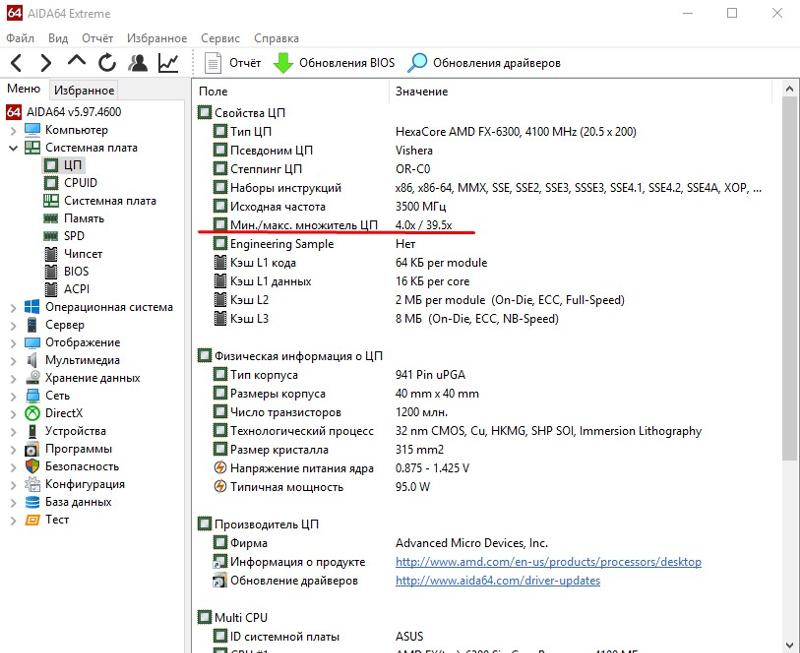
Task: Select the SPD item in the tree
Action: point(64,236)
